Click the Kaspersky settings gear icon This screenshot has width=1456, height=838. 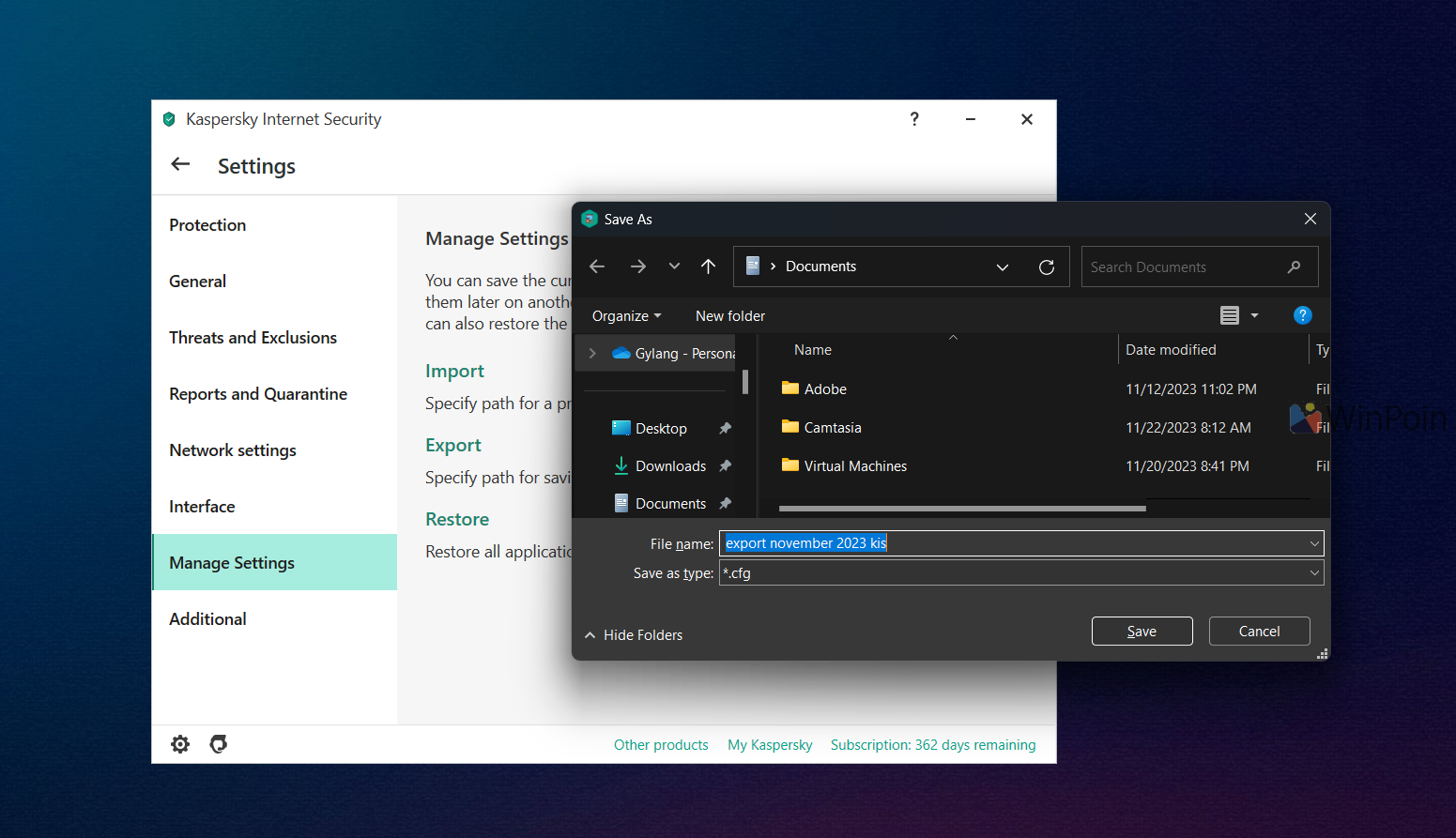pyautogui.click(x=180, y=744)
